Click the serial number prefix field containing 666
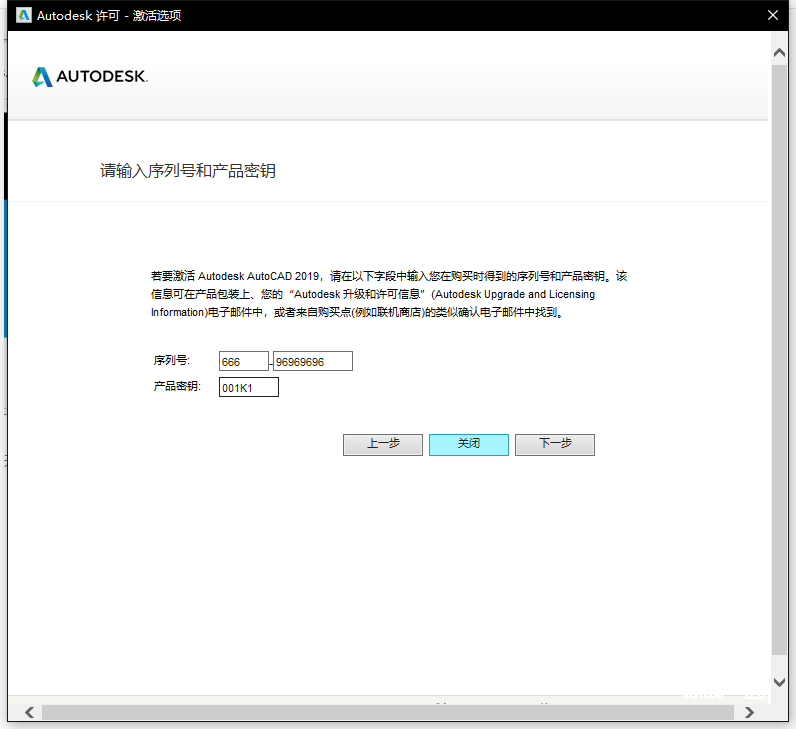 (x=244, y=361)
